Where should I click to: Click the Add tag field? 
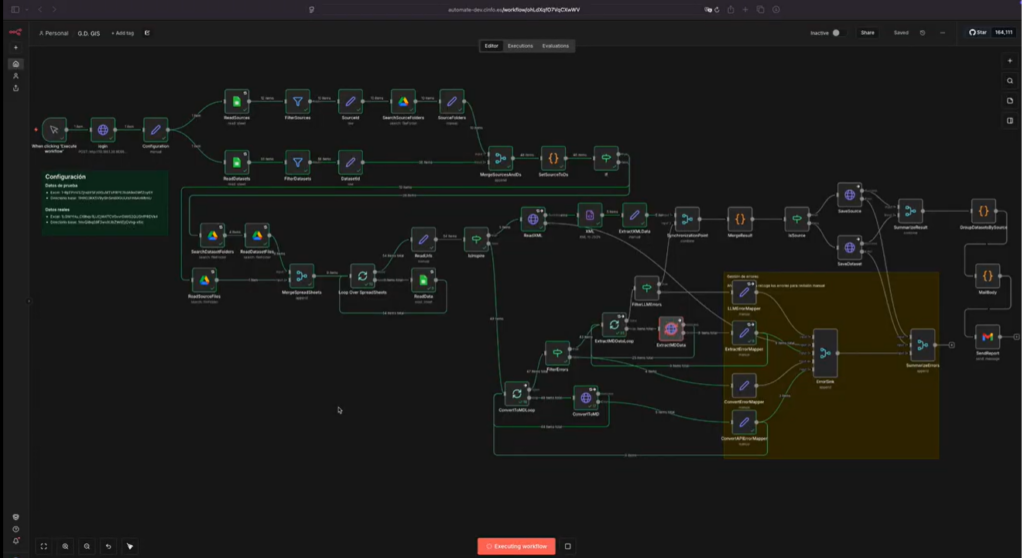click(122, 33)
